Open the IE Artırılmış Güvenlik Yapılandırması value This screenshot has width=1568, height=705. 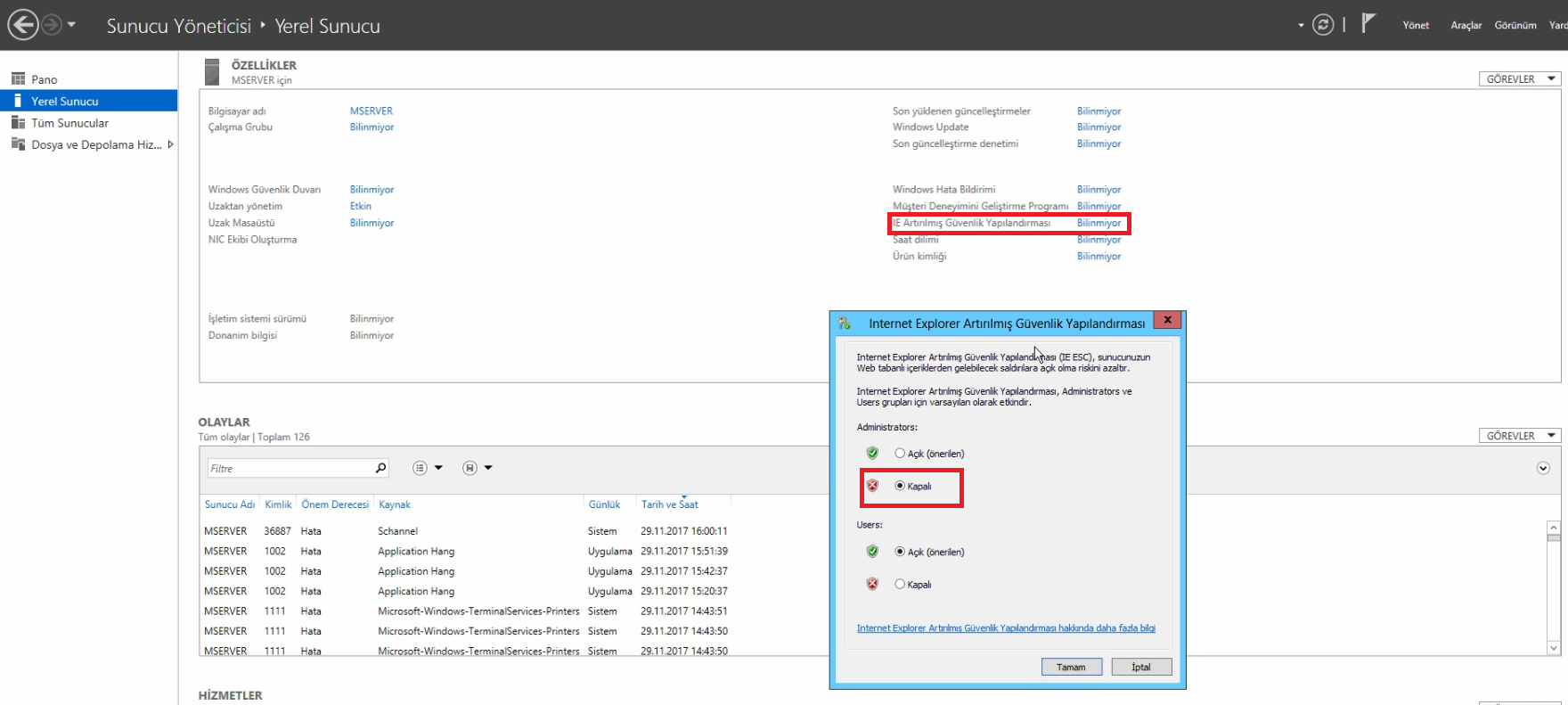(1098, 223)
